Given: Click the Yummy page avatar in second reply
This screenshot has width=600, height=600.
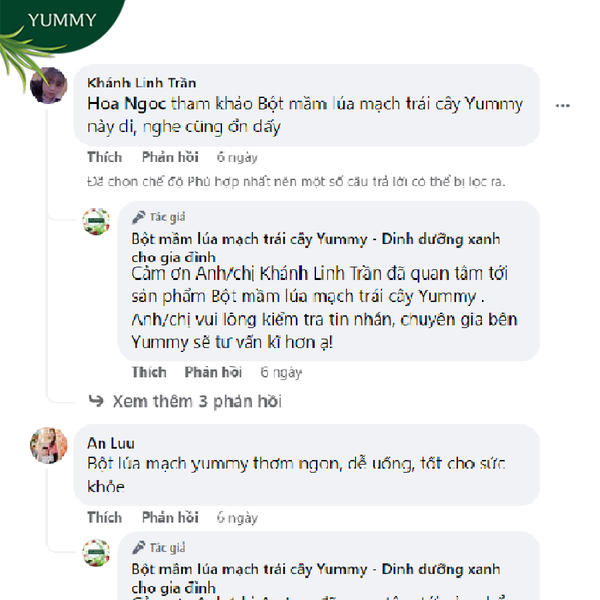Looking at the screenshot, I should [x=96, y=553].
